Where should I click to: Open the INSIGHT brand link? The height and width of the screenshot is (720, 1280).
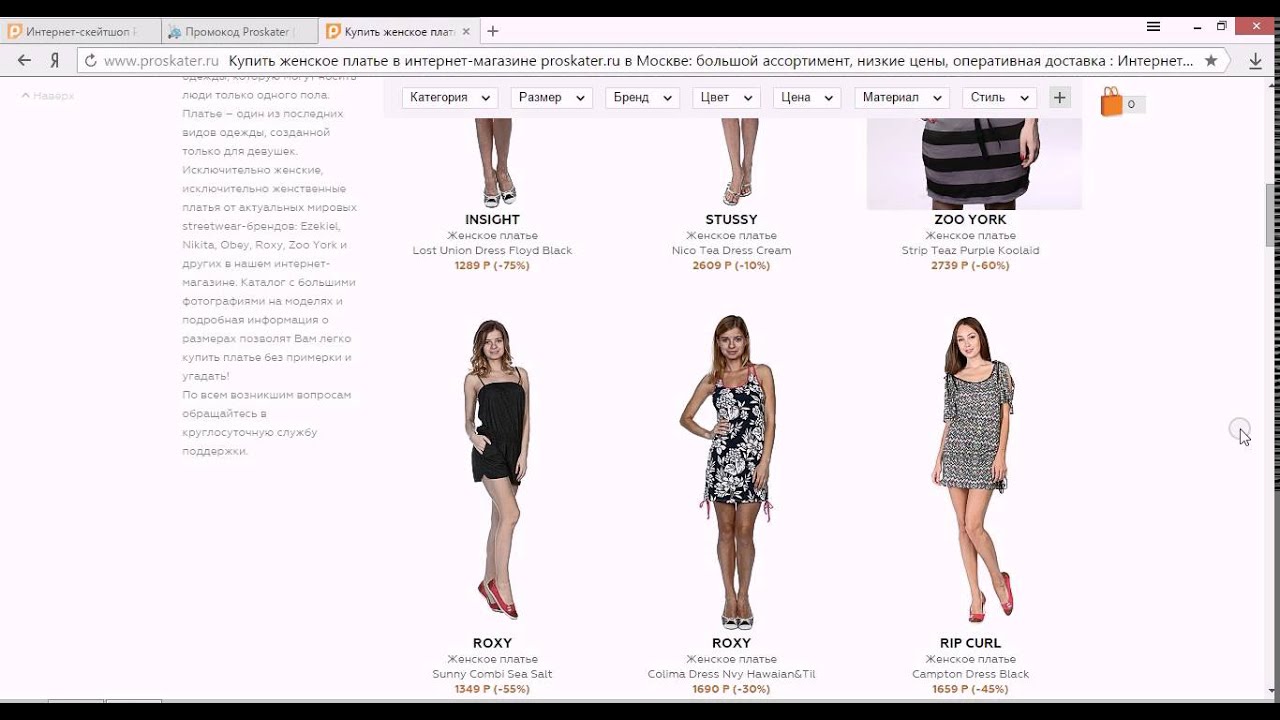[x=492, y=219]
